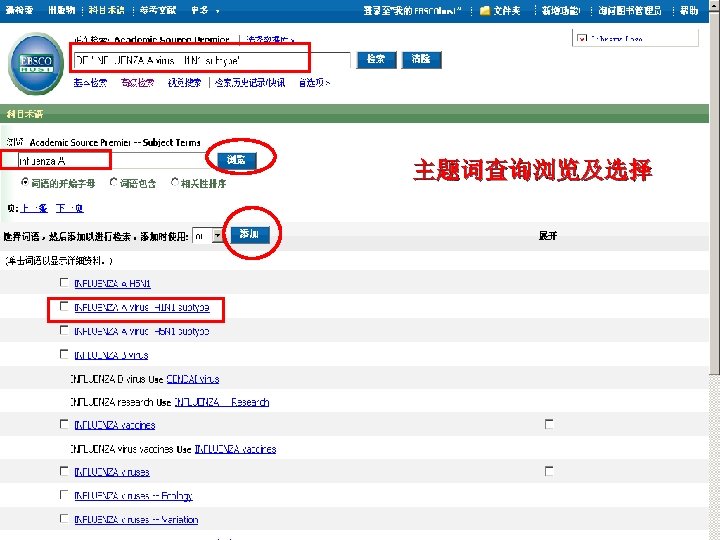Tick the expand box for INFLUENZA vaccines
Screen dimensions: 720x540
click(x=549, y=424)
